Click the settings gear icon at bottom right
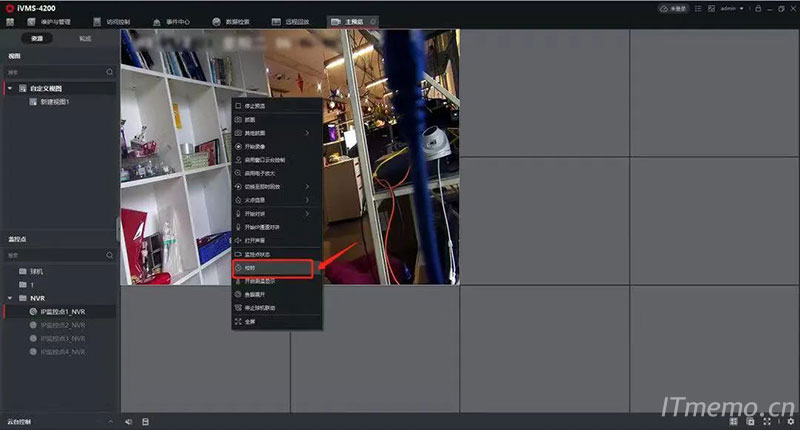 click(790, 422)
